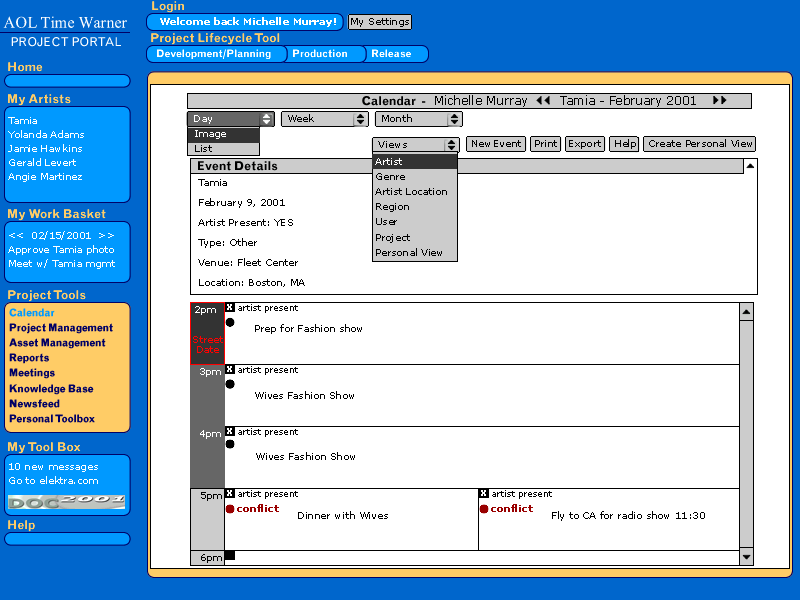Choose List from the Day dropdown
800x600 pixels.
pyautogui.click(x=204, y=149)
